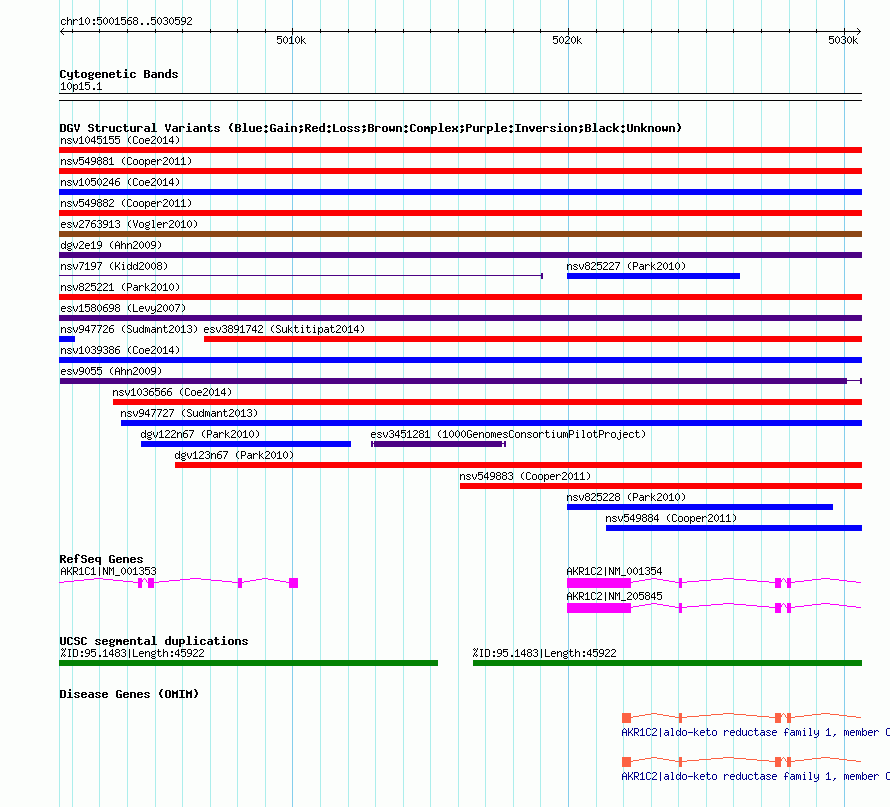Click the blue nsv825227 (Park2010) gain bar
The width and height of the screenshot is (890, 807).
(x=653, y=276)
